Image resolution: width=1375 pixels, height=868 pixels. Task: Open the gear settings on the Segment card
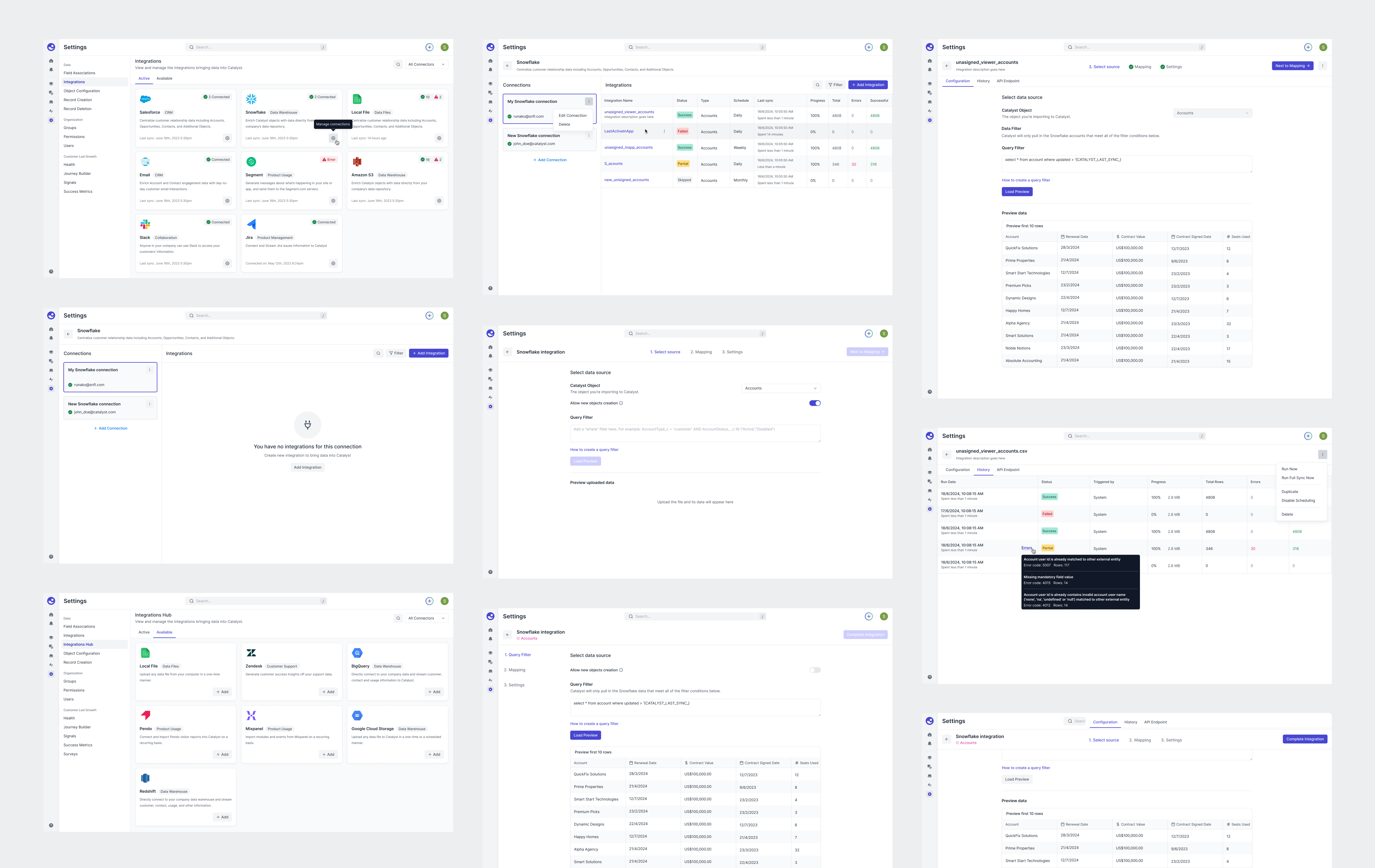tap(333, 201)
